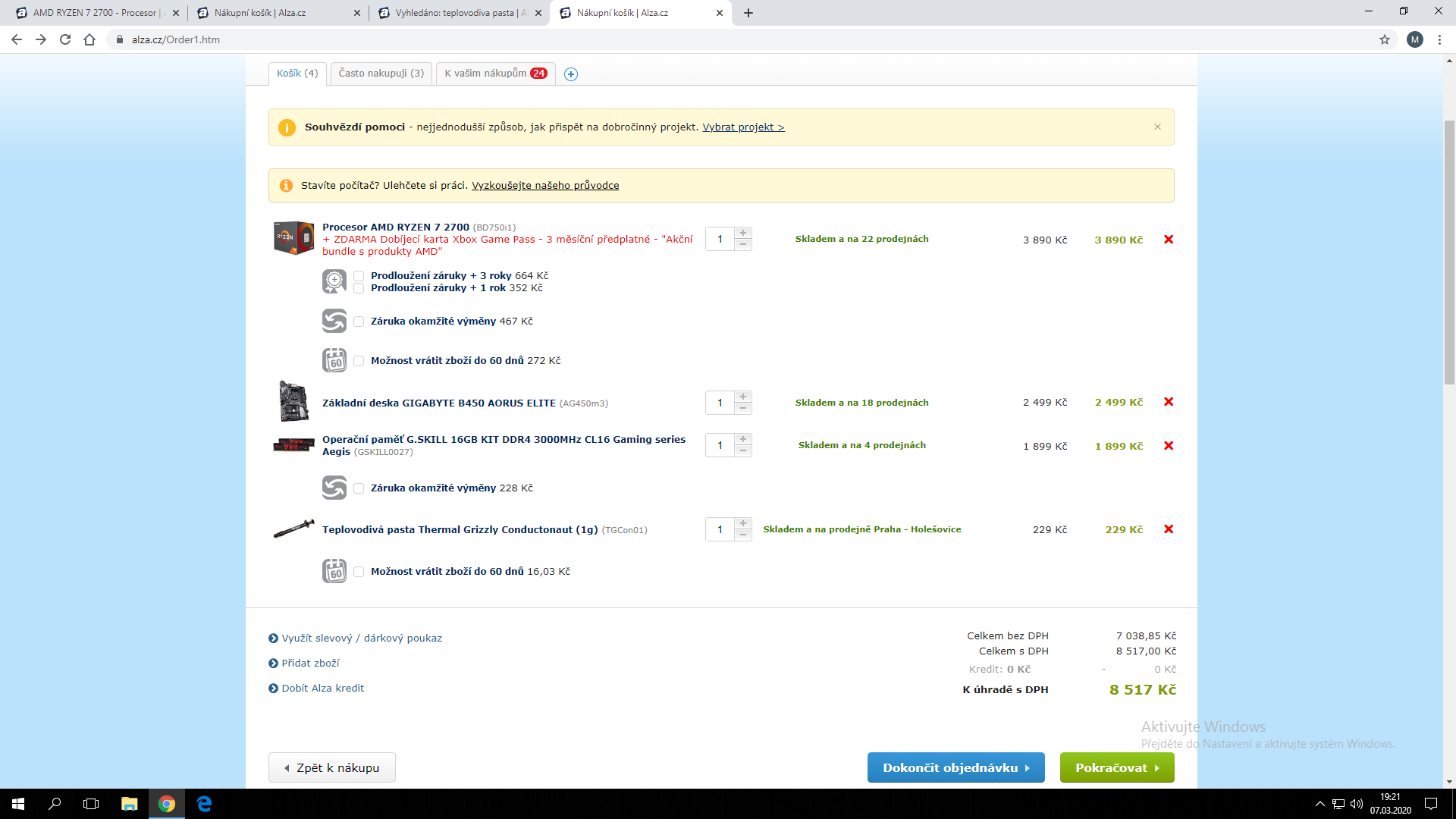
Task: Check the warranty extension + 3 roky option
Action: (x=359, y=276)
